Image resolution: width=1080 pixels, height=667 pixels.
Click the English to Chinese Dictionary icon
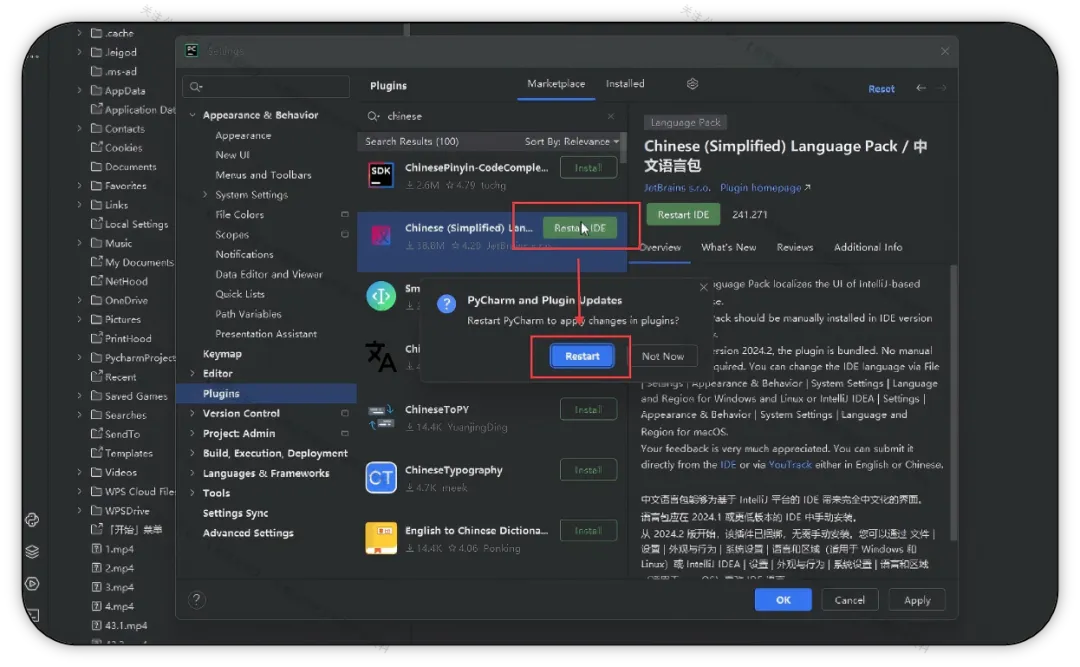click(x=381, y=538)
